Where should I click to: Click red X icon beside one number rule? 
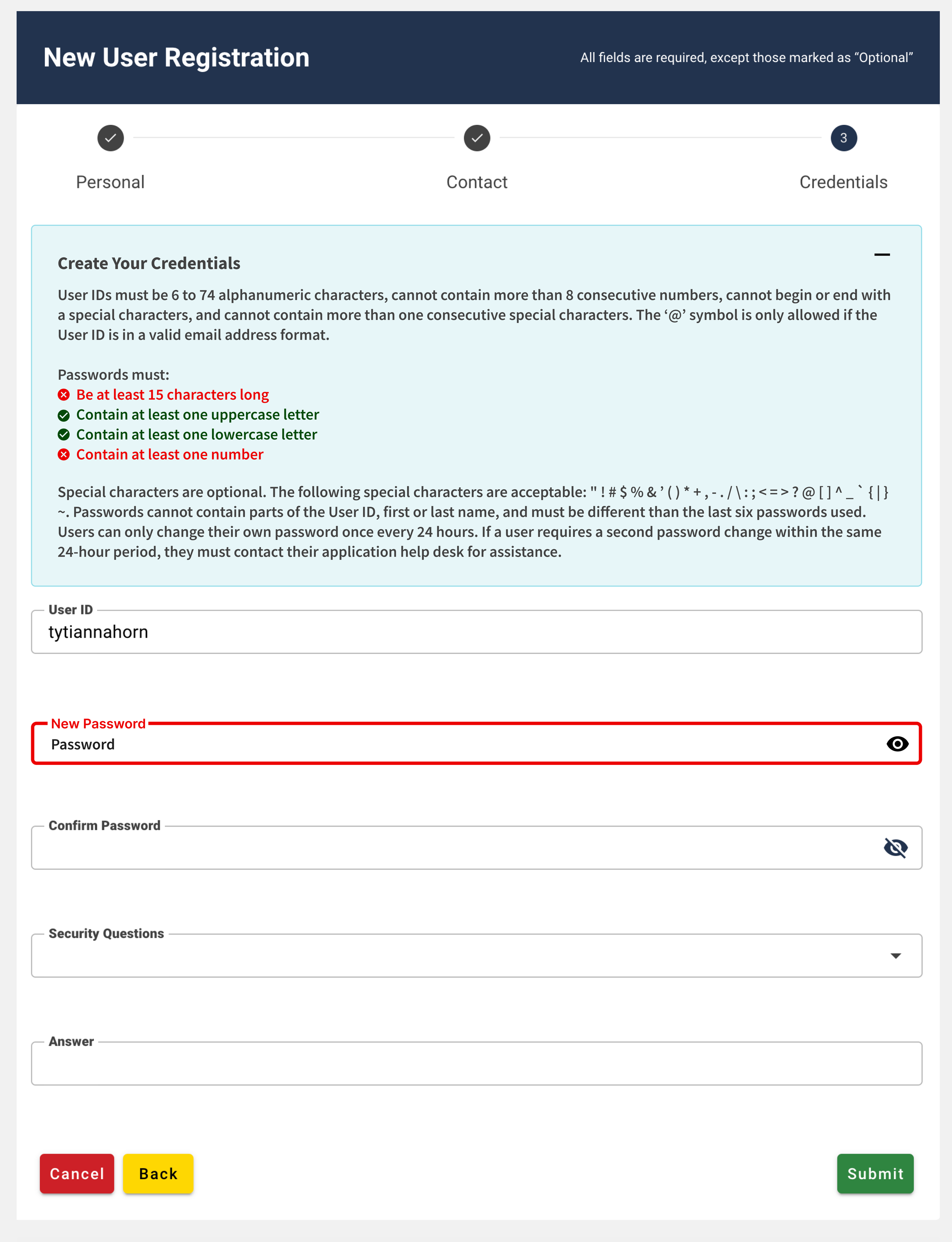point(64,454)
